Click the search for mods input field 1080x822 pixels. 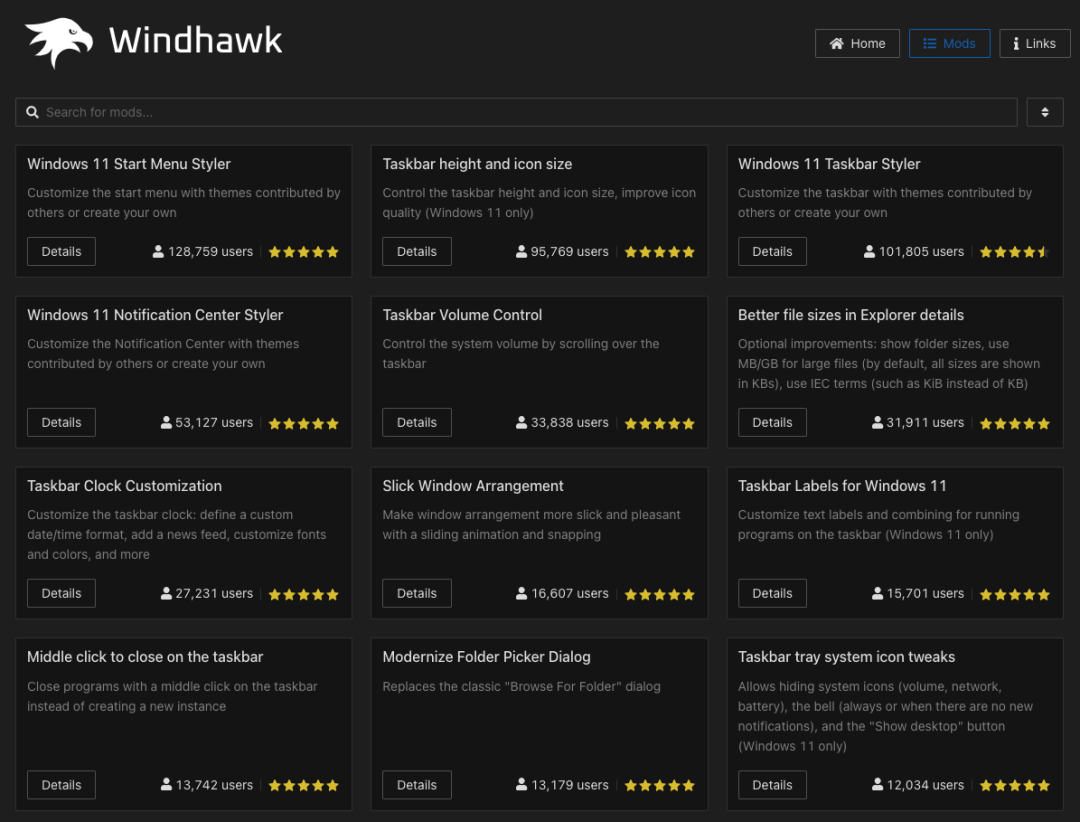500,112
